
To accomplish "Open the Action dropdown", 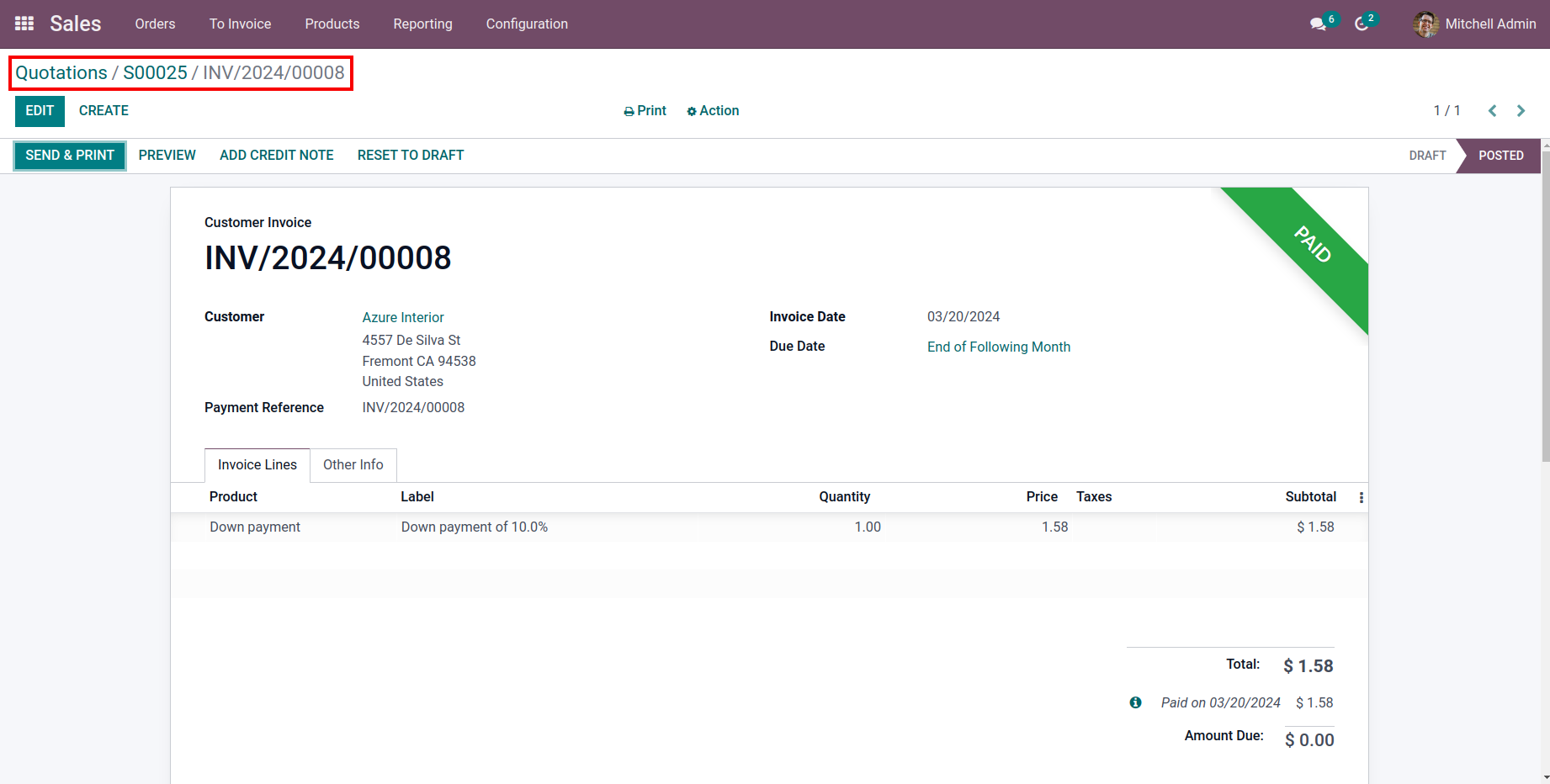I will [x=713, y=111].
